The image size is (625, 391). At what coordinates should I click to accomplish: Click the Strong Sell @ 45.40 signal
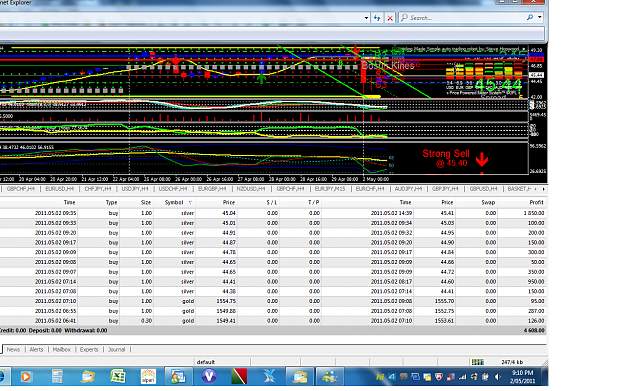click(446, 158)
